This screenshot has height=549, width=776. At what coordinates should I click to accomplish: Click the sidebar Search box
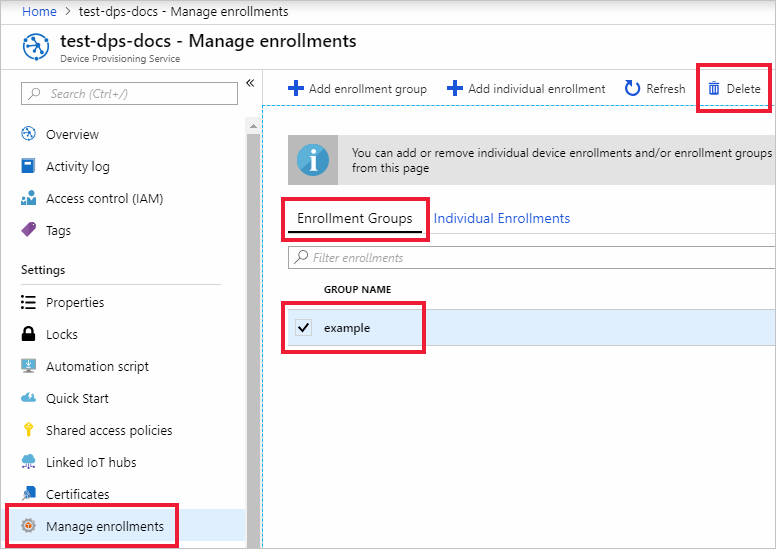[129, 94]
